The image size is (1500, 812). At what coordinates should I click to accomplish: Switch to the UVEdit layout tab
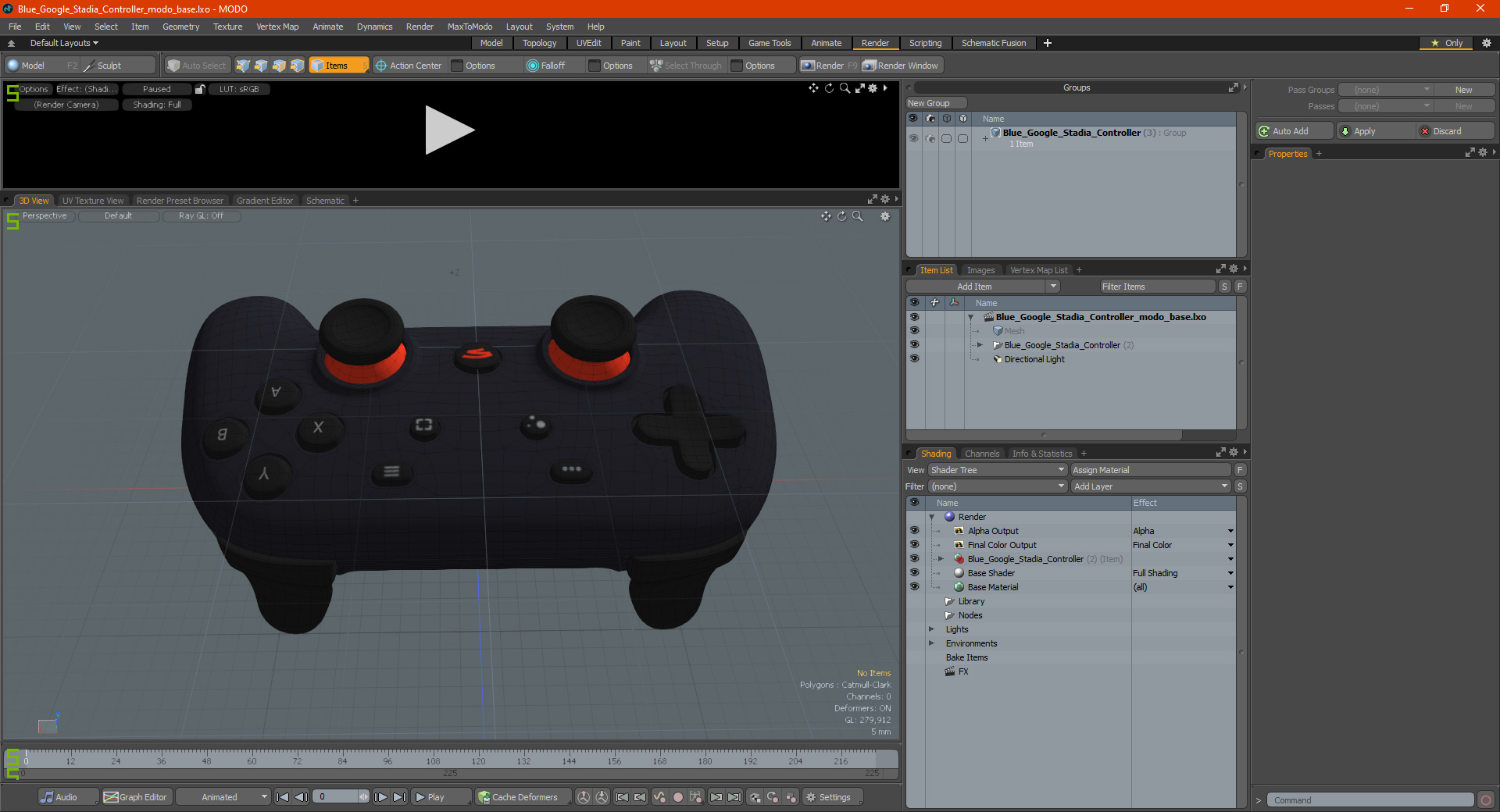point(588,43)
